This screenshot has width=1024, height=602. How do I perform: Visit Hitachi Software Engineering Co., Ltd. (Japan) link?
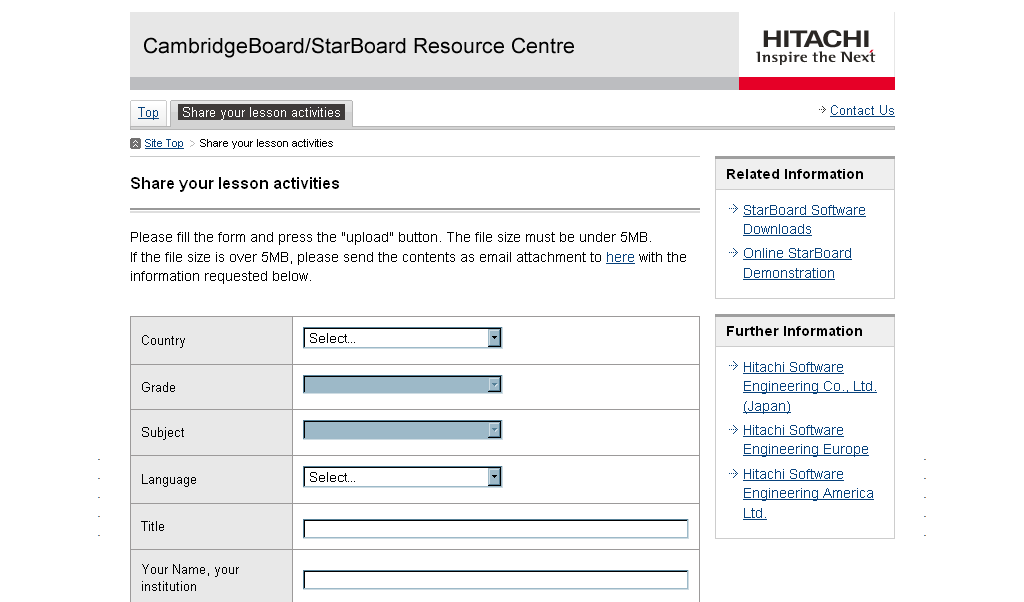tap(809, 387)
